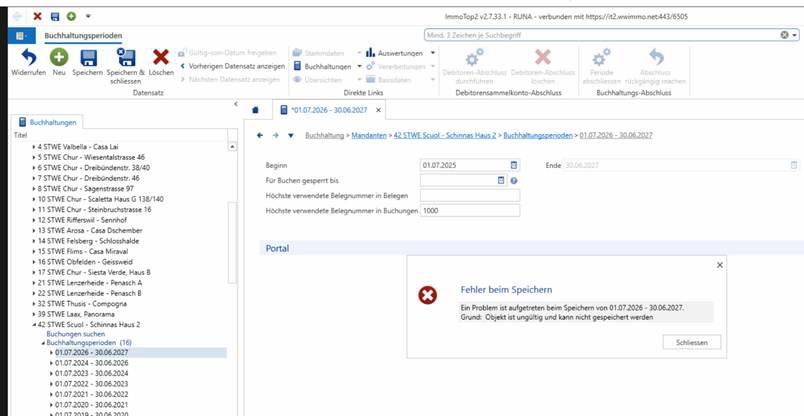
Task: Open the breadcrumb history dropdown triangle
Action: pos(291,135)
